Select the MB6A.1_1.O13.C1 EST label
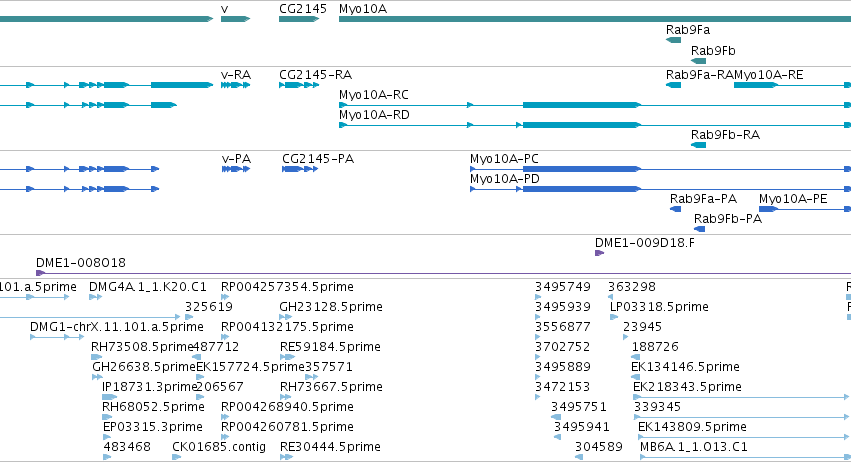The height and width of the screenshot is (462, 851). pos(694,448)
